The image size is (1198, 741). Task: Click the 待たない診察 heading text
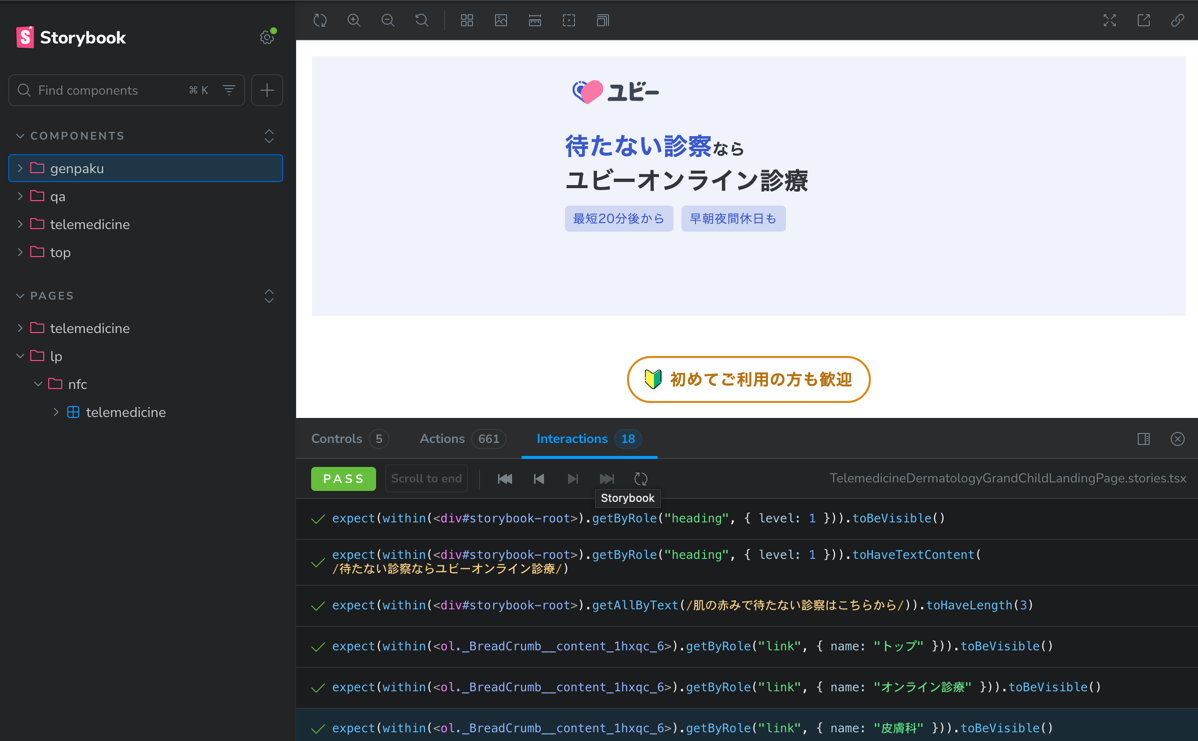click(x=638, y=145)
